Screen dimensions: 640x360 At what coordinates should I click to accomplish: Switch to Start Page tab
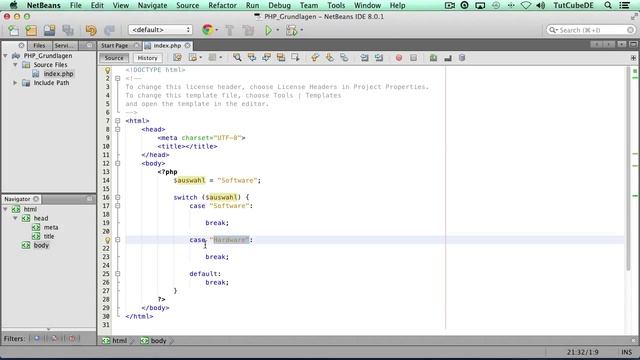pos(115,46)
